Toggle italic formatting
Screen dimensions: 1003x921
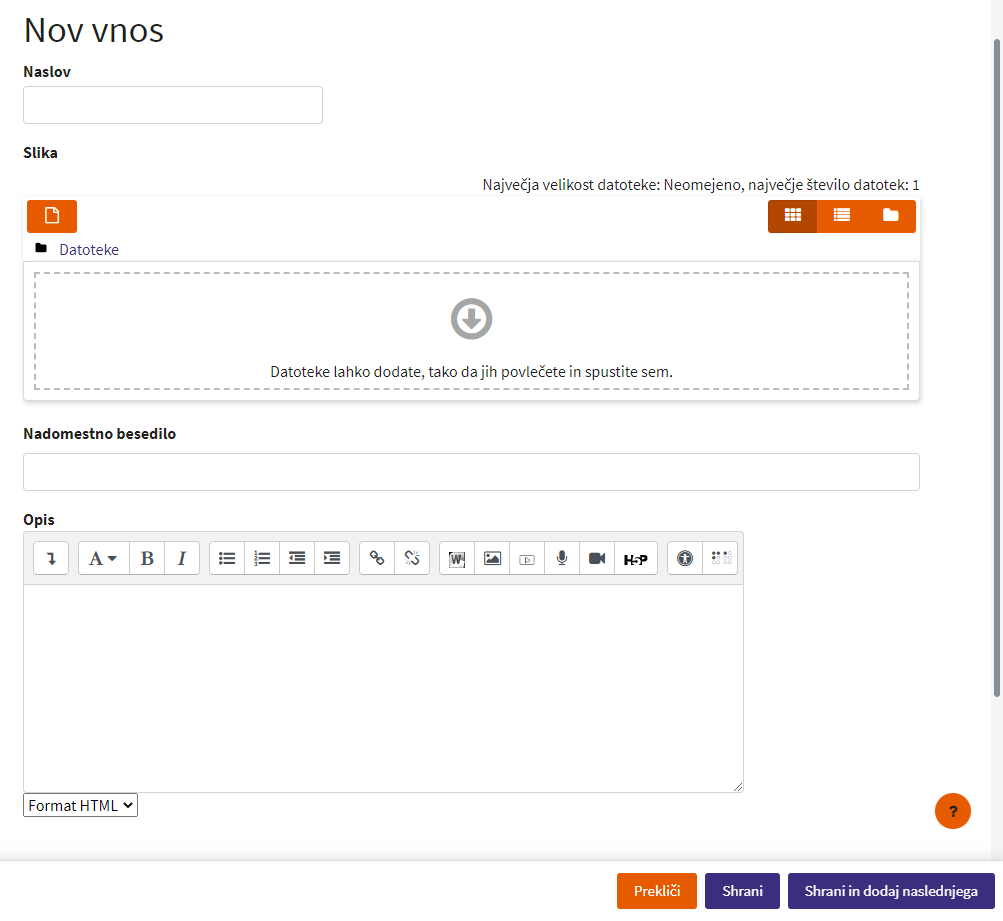click(x=182, y=559)
